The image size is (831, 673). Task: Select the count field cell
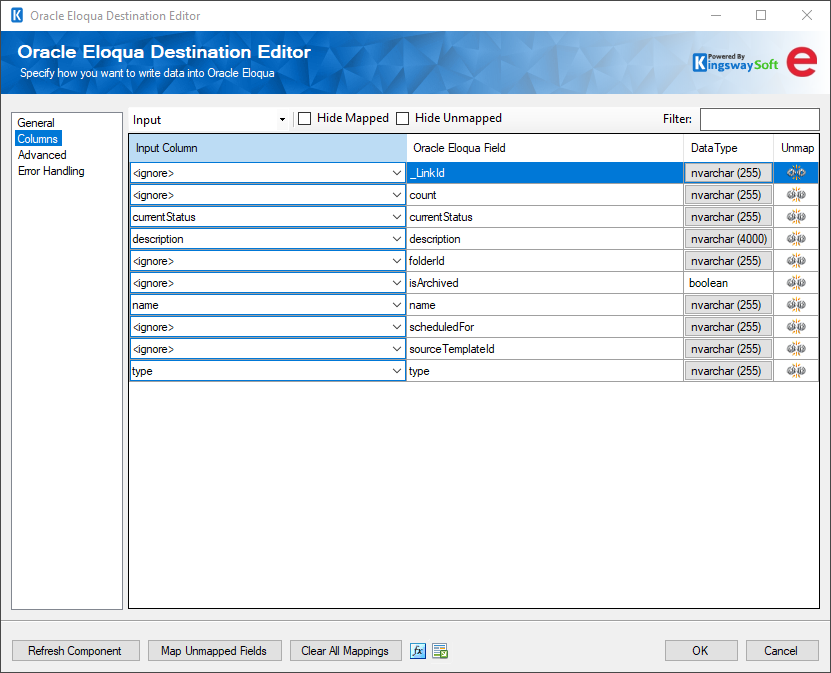click(x=545, y=195)
